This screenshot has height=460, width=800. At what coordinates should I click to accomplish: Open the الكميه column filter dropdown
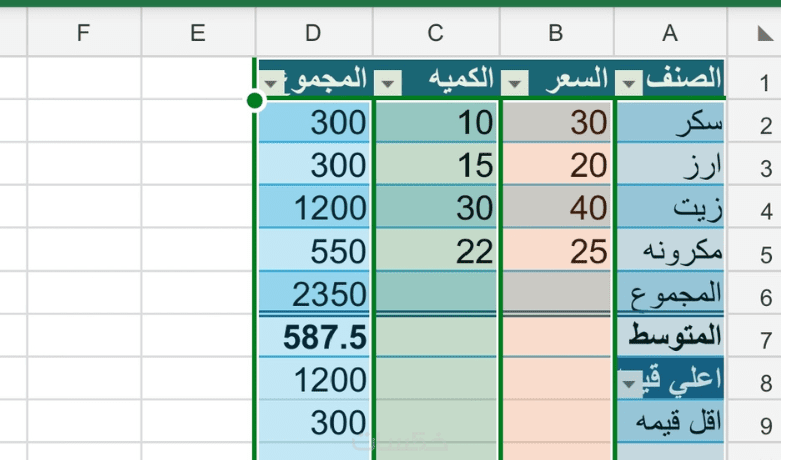(x=391, y=81)
